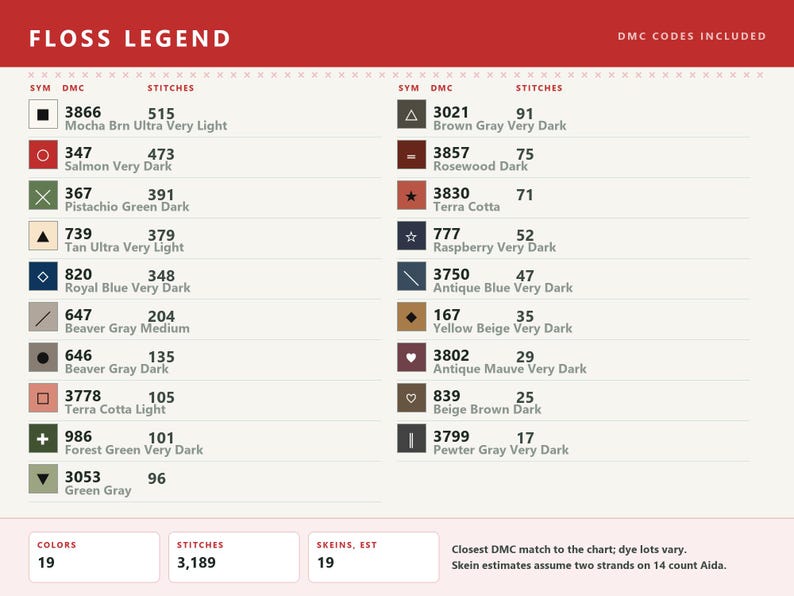
Task: Click the 14 count Aida skein note
Action: 589,565
